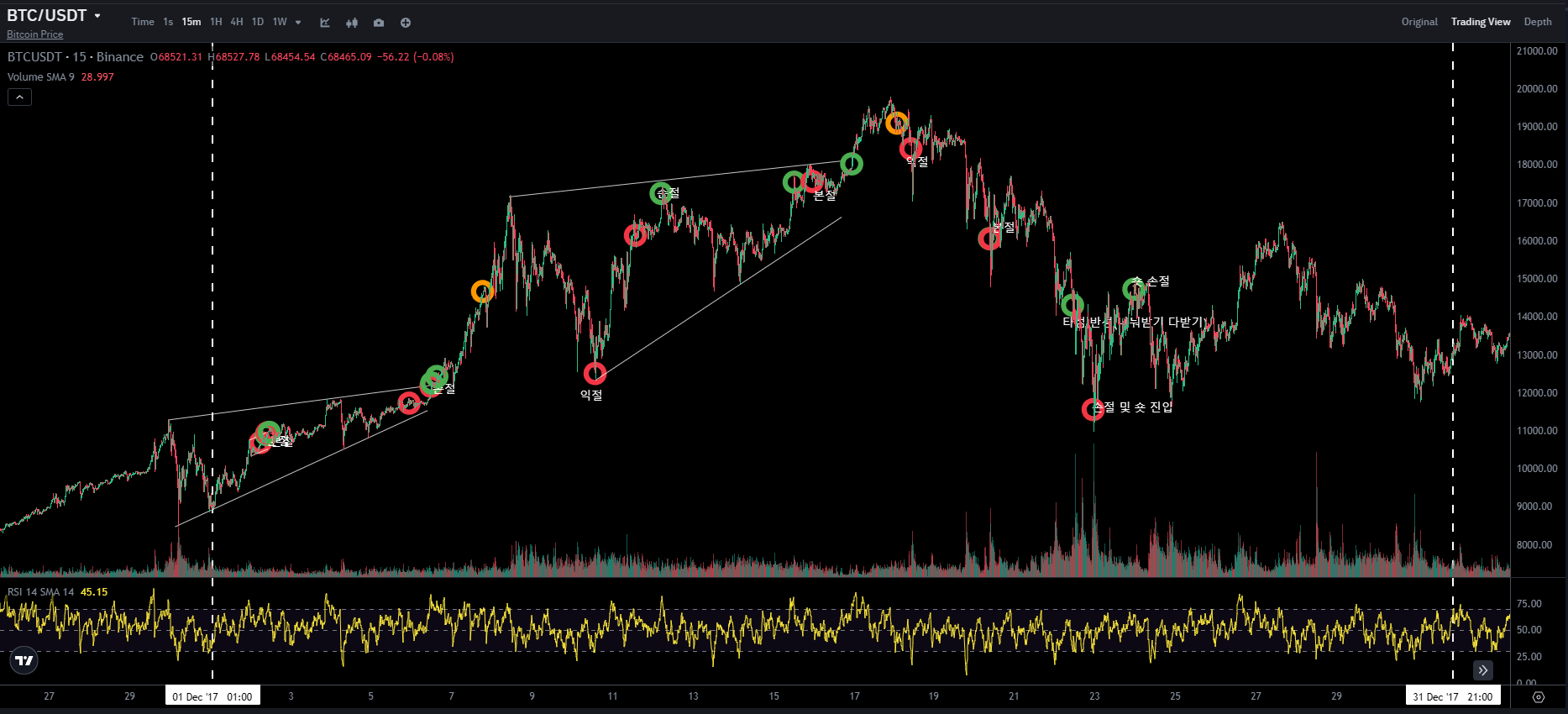Click the 01 Dec '17 01:00 date label
Viewport: 1568px width, 714px height.
tap(212, 696)
